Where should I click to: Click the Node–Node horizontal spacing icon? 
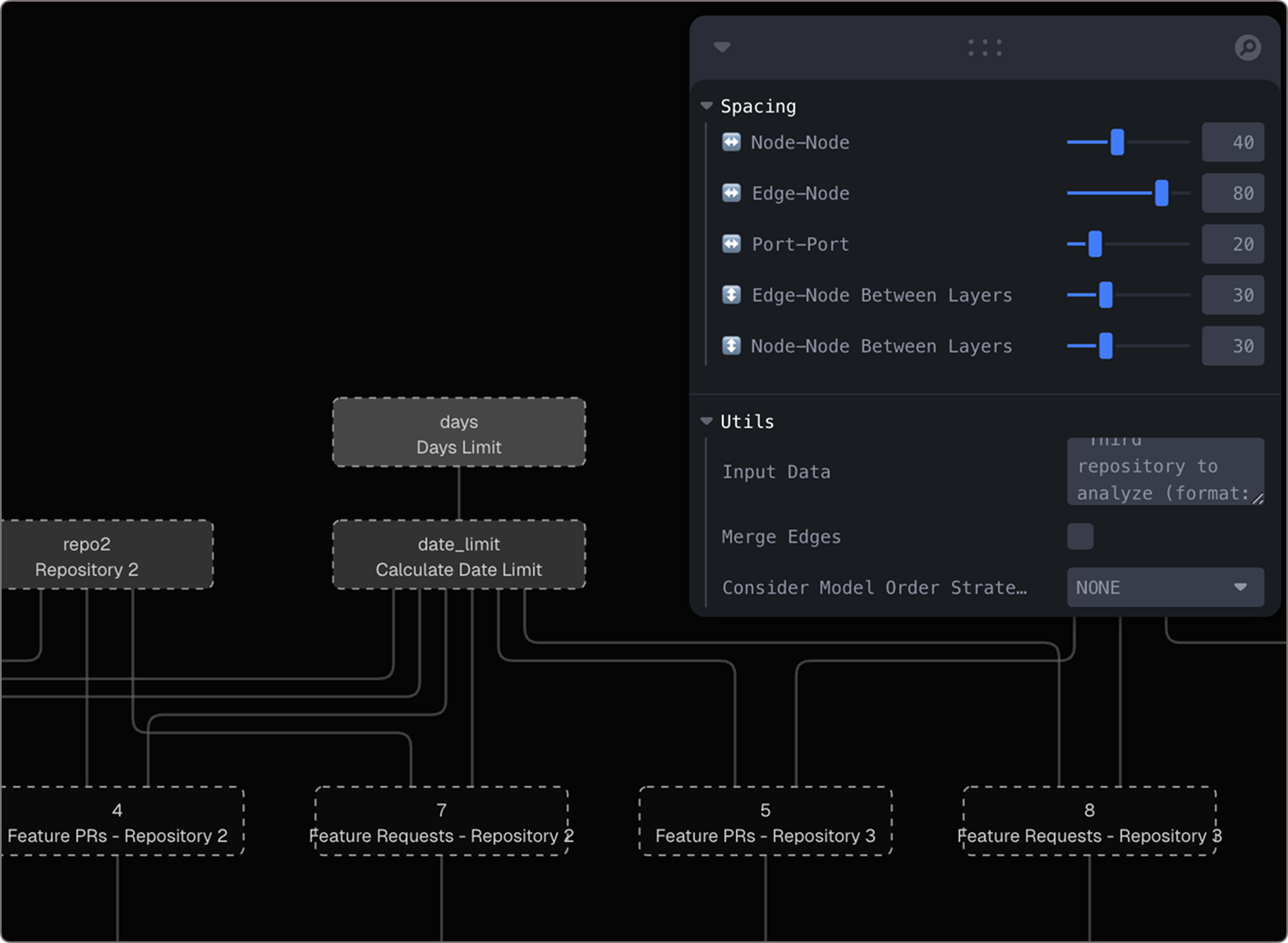[731, 142]
